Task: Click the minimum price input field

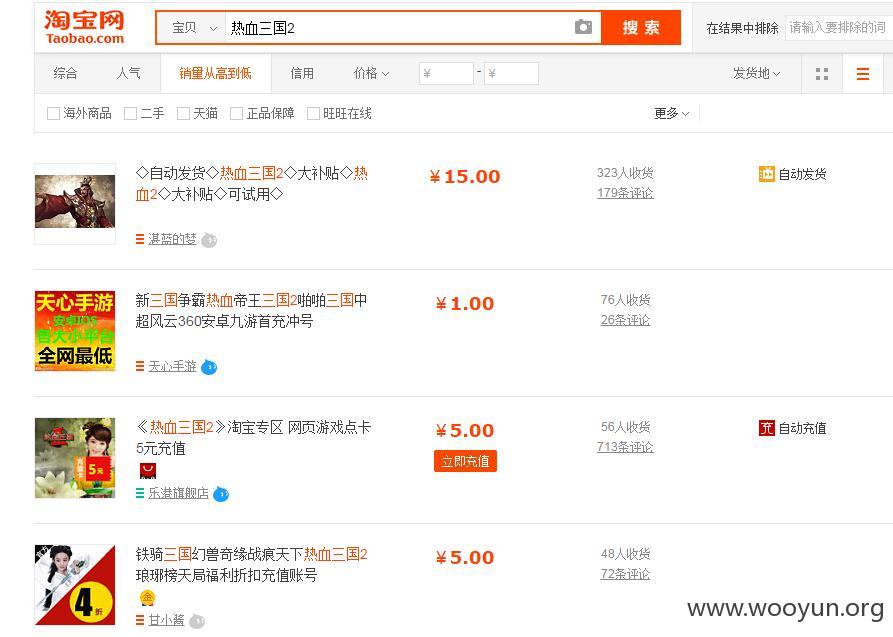Action: click(446, 74)
